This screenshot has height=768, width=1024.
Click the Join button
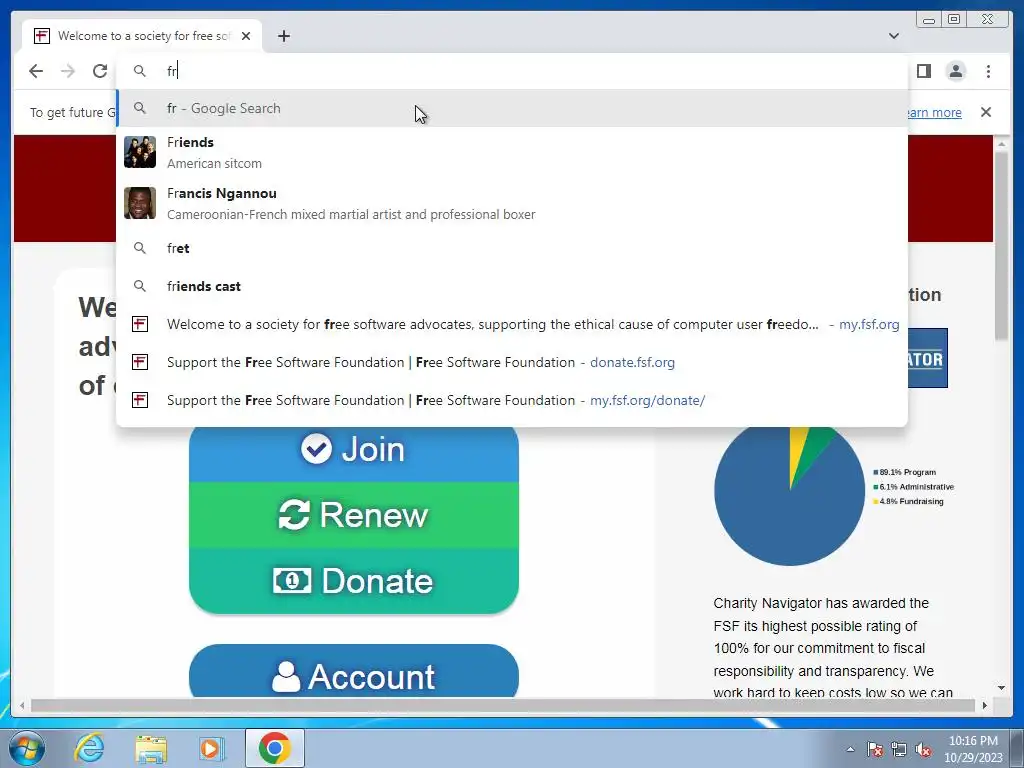pos(353,453)
